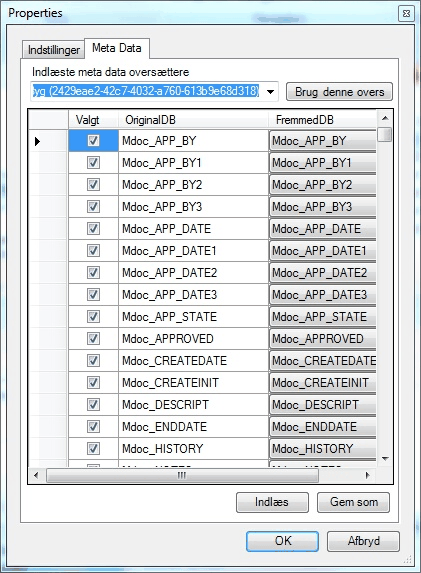This screenshot has width=421, height=573.
Task: Uncheck the Valgt box for Mdoc_APP_BY
Action: [93, 141]
